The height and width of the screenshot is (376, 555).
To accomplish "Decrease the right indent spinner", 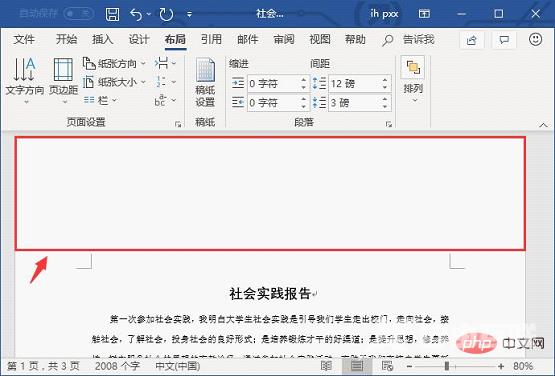I will (304, 107).
